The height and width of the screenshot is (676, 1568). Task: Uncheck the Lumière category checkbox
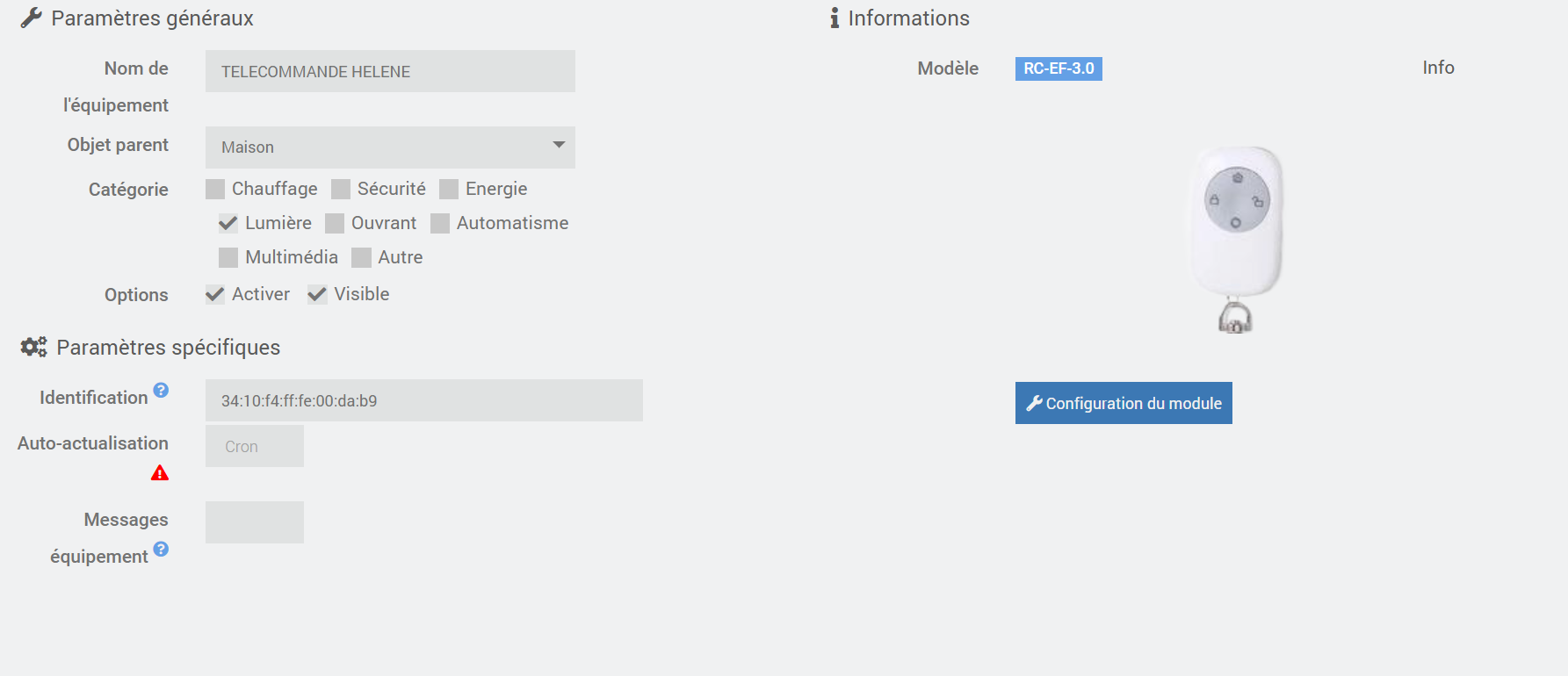click(228, 223)
